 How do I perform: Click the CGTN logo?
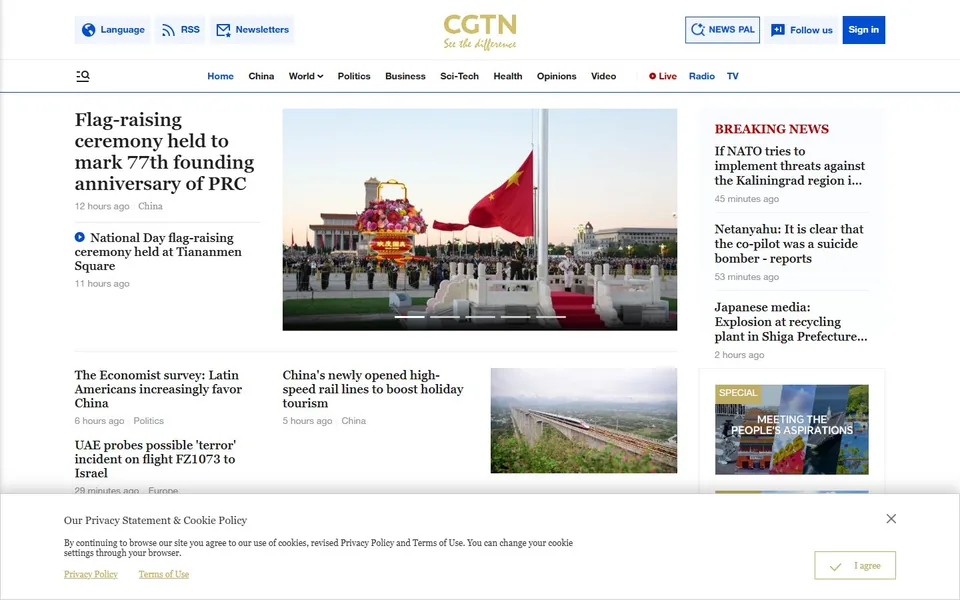tap(480, 32)
